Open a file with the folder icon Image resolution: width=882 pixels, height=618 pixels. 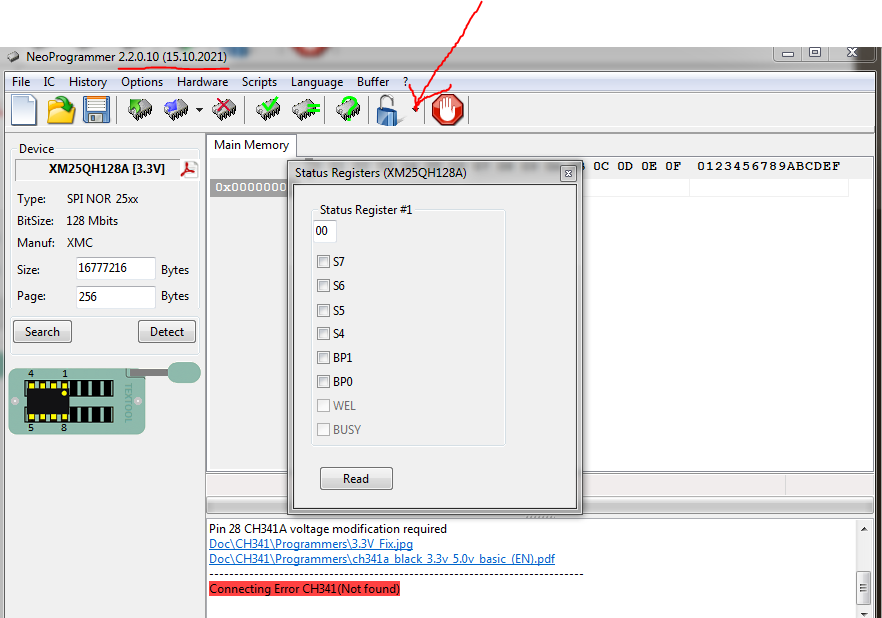61,110
